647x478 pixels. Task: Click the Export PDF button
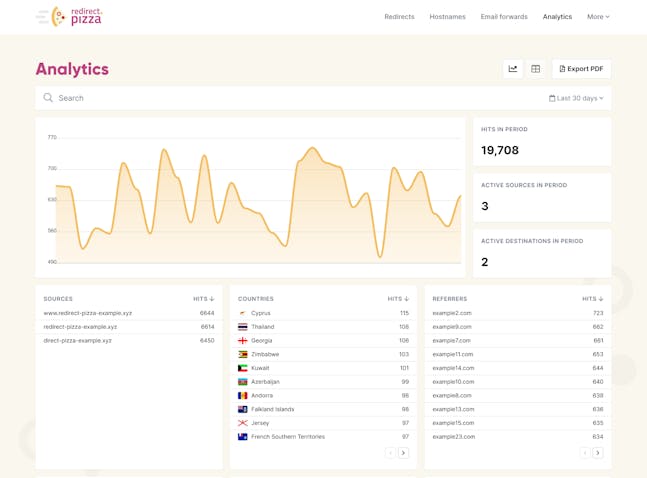[x=581, y=69]
